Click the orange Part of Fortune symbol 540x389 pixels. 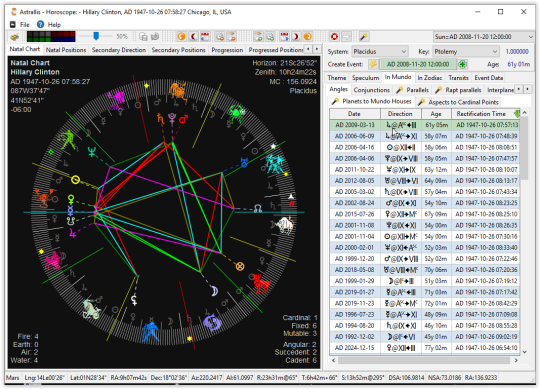pos(240,266)
